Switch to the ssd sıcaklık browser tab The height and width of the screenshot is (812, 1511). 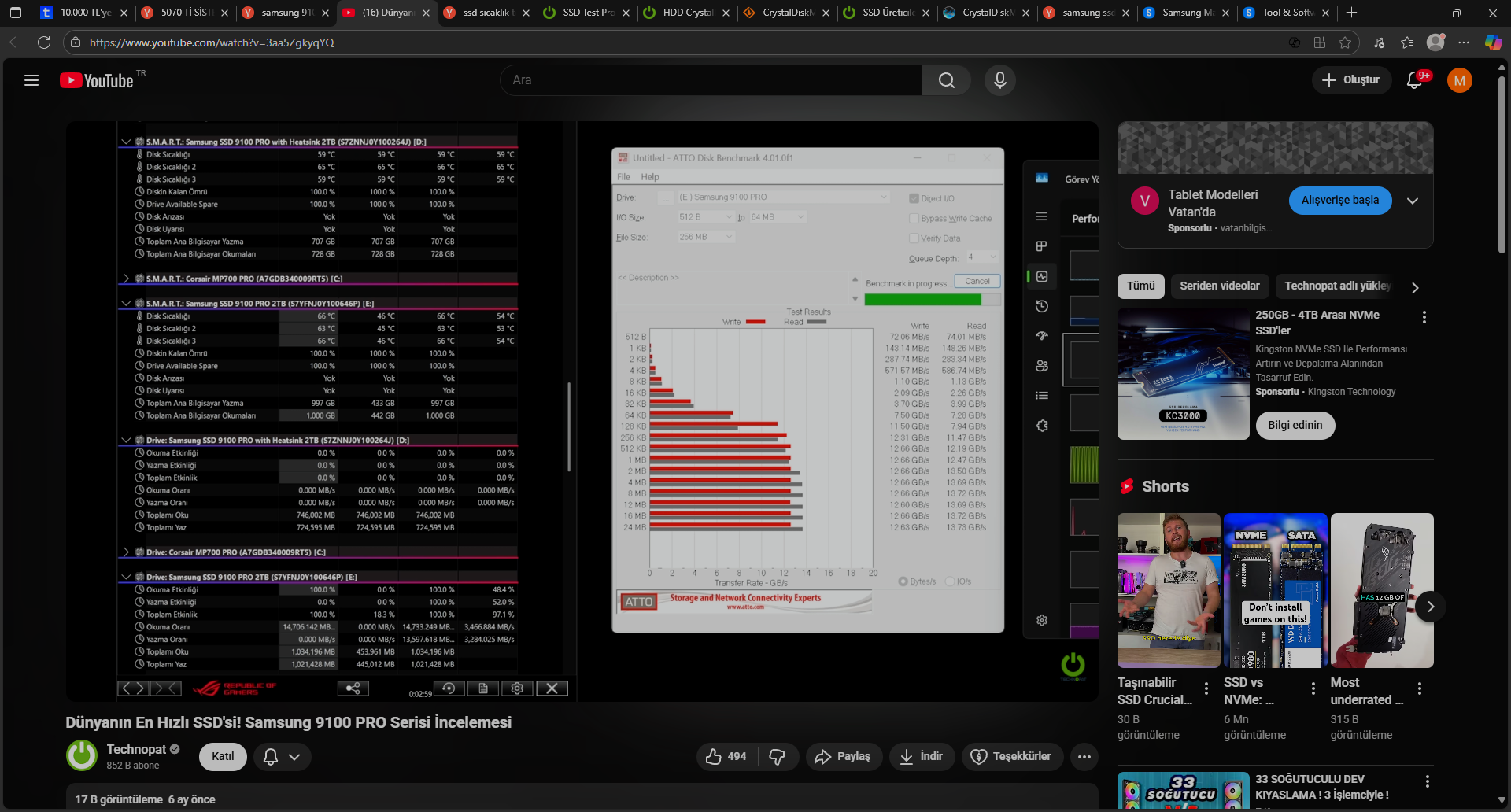pos(486,13)
